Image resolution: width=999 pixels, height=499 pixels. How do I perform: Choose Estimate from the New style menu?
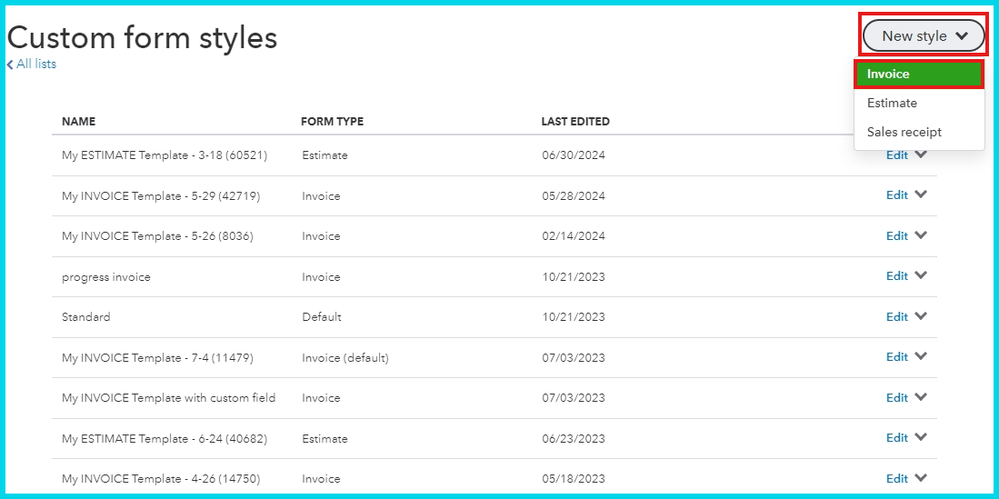click(x=892, y=103)
